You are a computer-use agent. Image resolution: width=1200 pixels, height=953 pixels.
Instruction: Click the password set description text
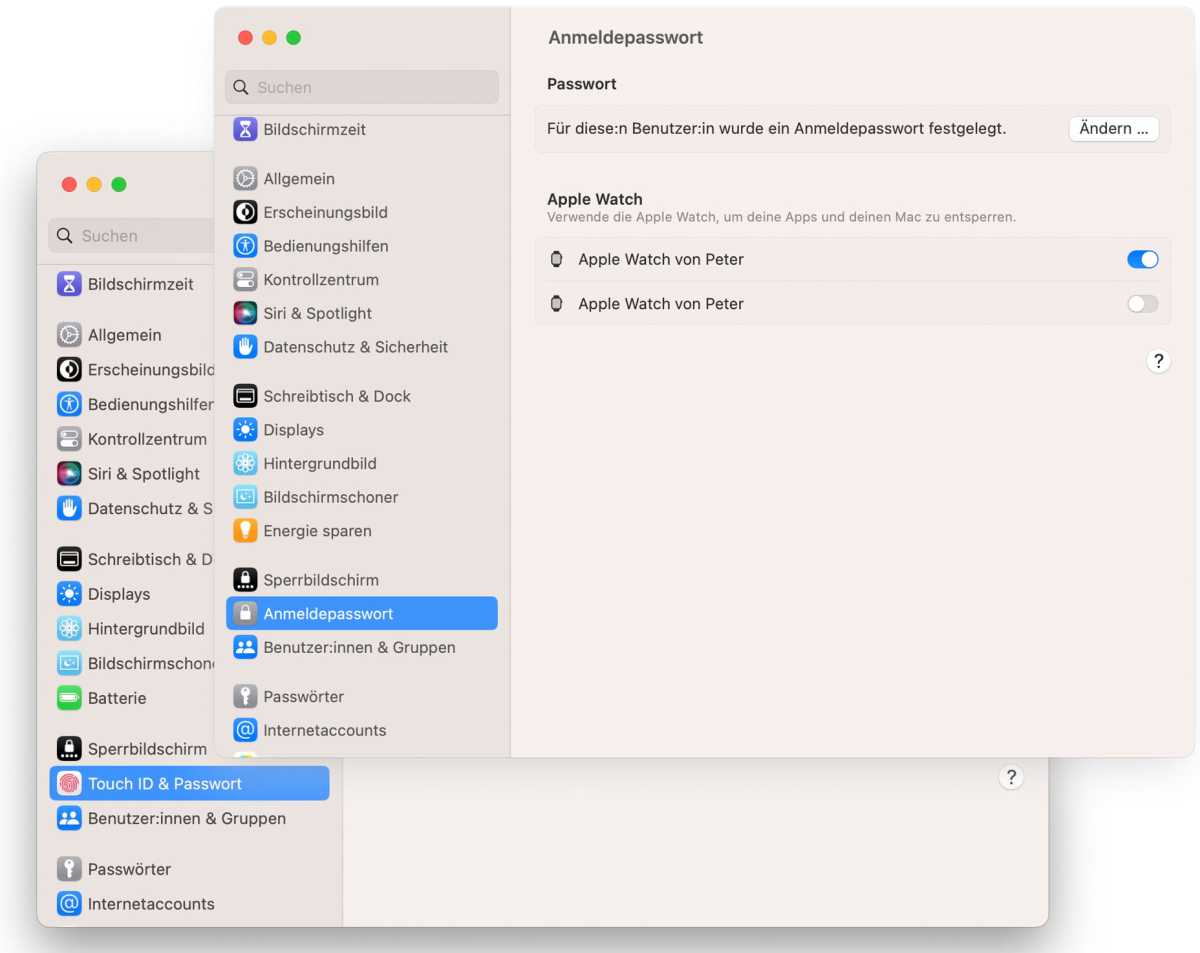point(776,128)
